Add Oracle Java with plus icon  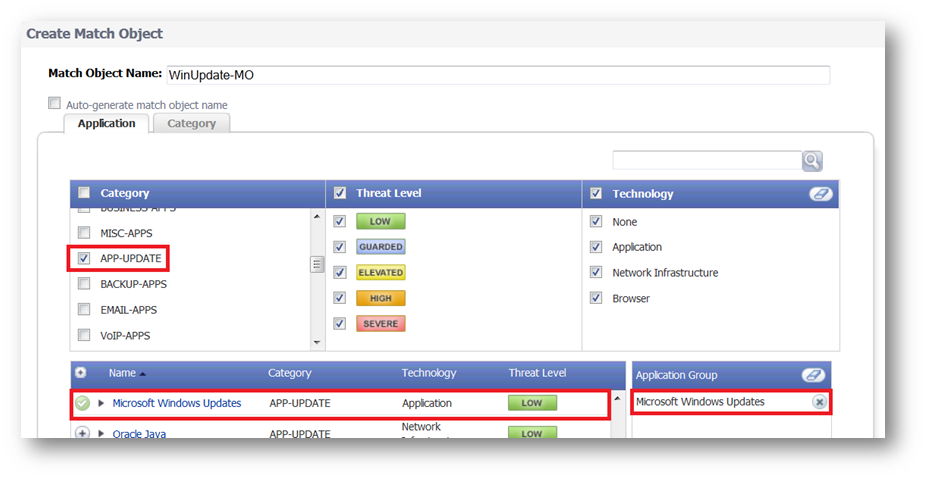pos(82,433)
